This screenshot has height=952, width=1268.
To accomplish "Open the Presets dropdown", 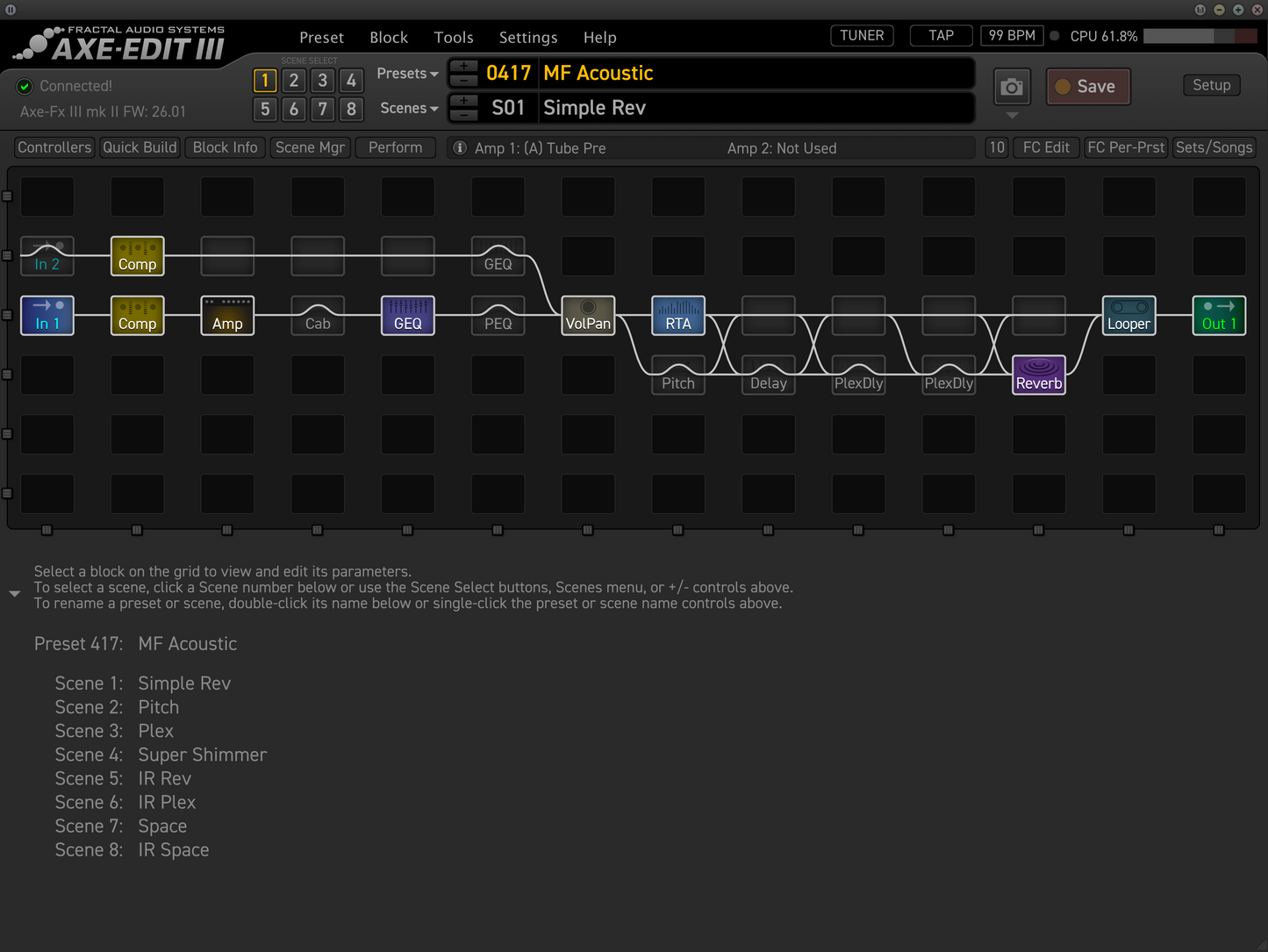I will coord(407,74).
